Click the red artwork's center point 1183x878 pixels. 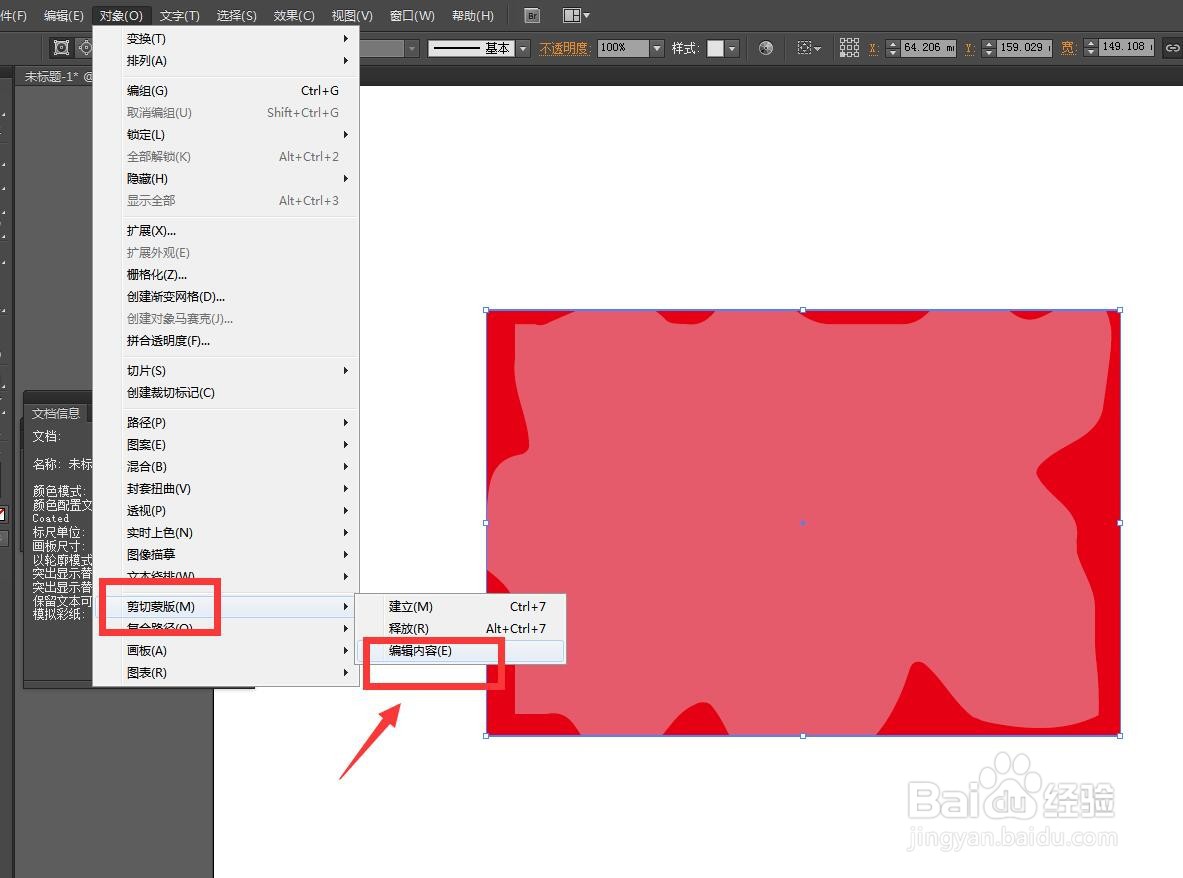(x=803, y=523)
